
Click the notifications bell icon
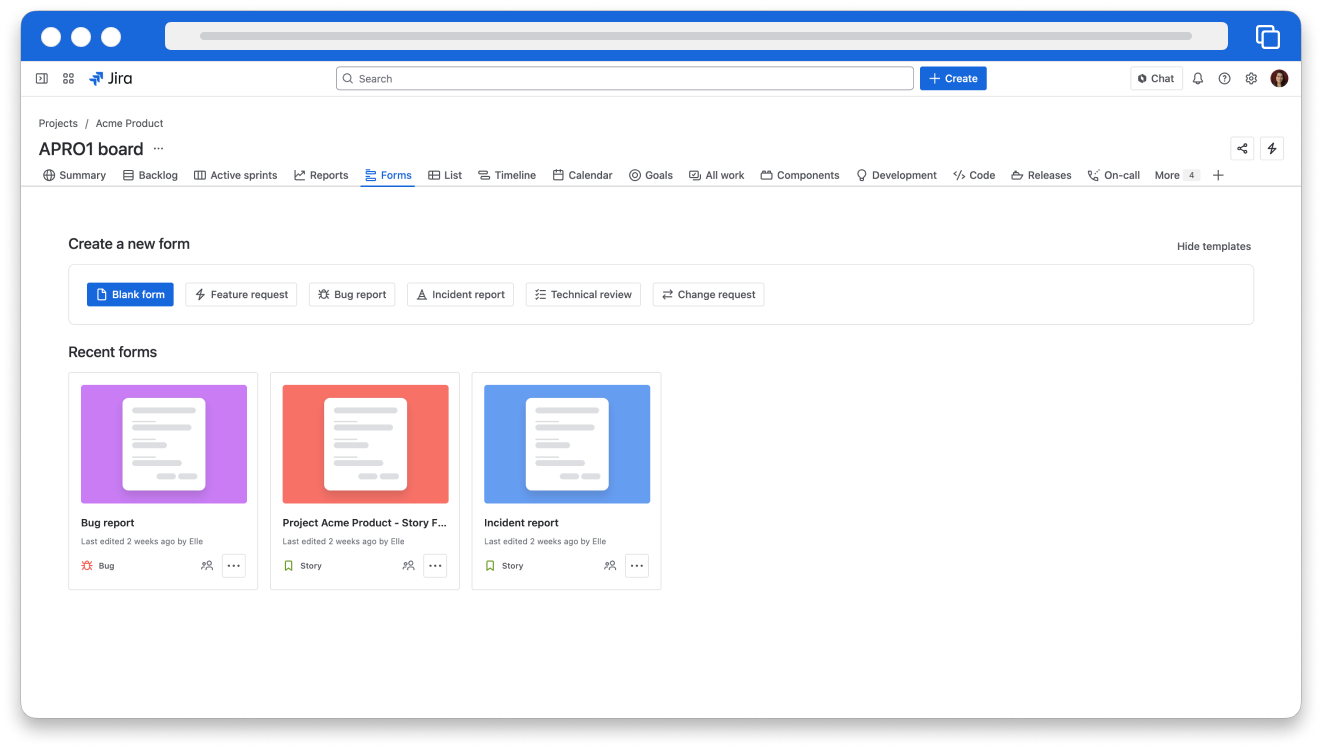coord(1198,78)
